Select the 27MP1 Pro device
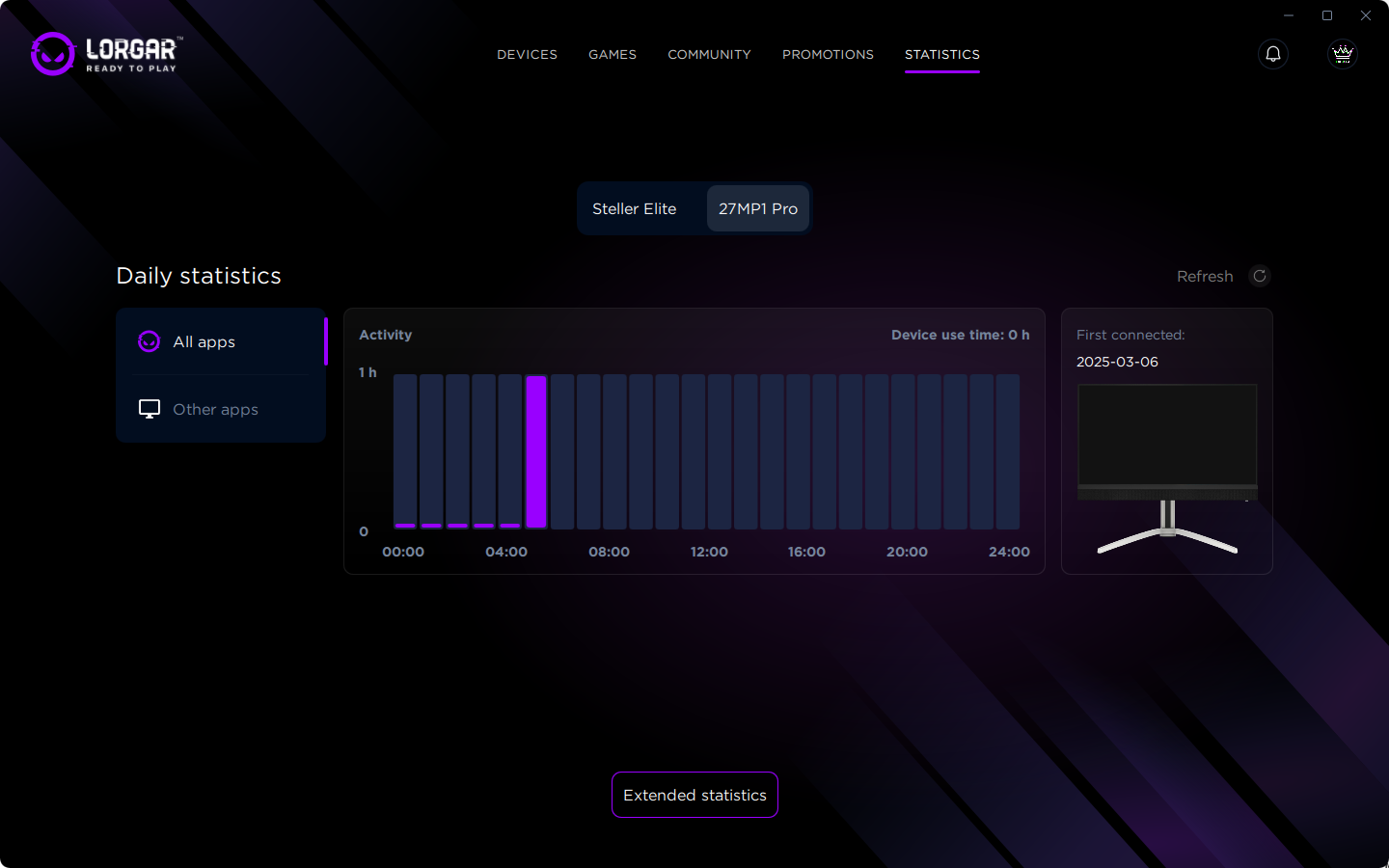Image resolution: width=1389 pixels, height=868 pixels. tap(758, 208)
